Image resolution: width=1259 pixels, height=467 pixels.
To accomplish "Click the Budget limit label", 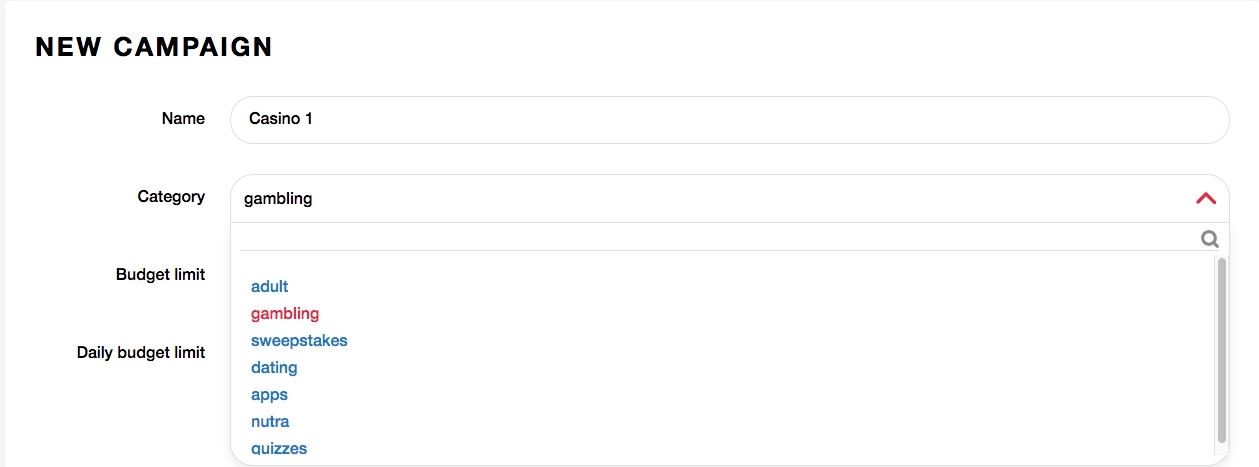I will (160, 274).
